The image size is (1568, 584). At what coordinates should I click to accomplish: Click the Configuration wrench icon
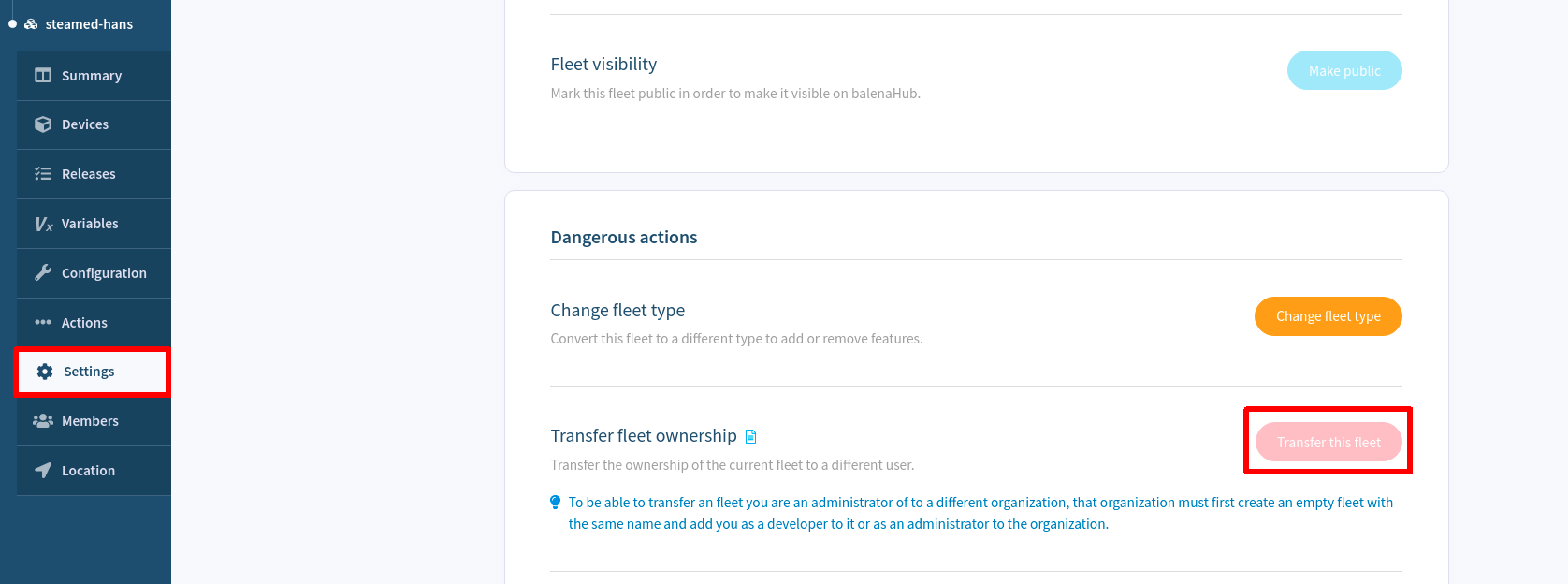43,273
